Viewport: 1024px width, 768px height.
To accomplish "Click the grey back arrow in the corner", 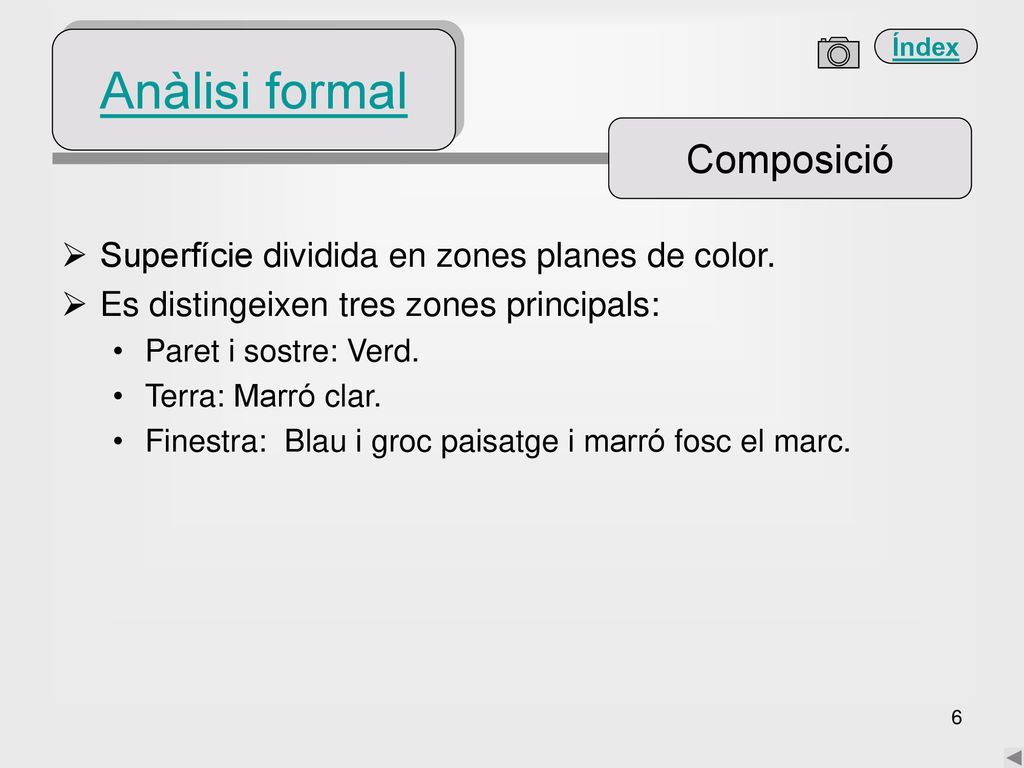I will 1014,758.
